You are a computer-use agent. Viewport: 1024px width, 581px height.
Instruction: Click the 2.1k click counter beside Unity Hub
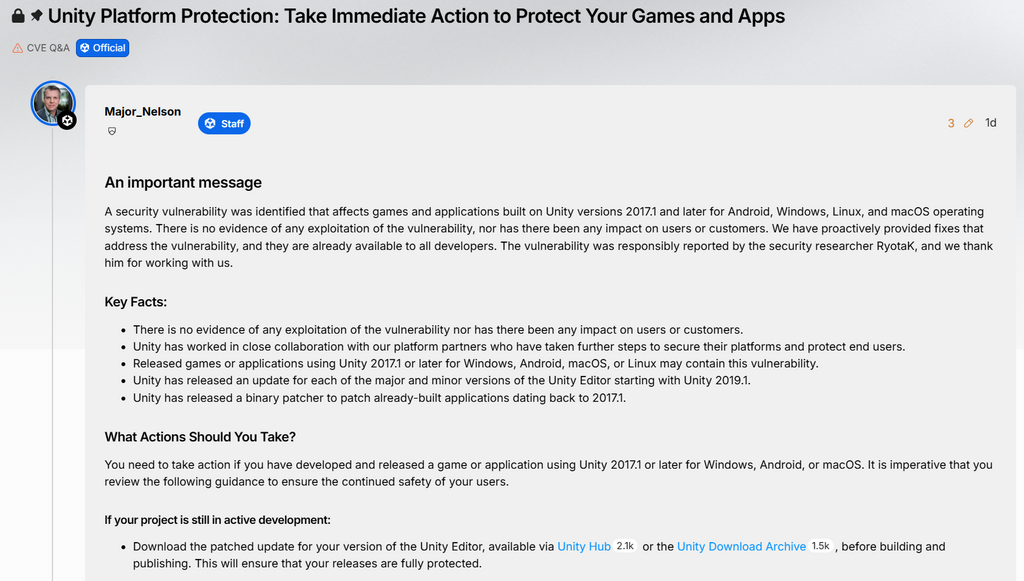(625, 546)
